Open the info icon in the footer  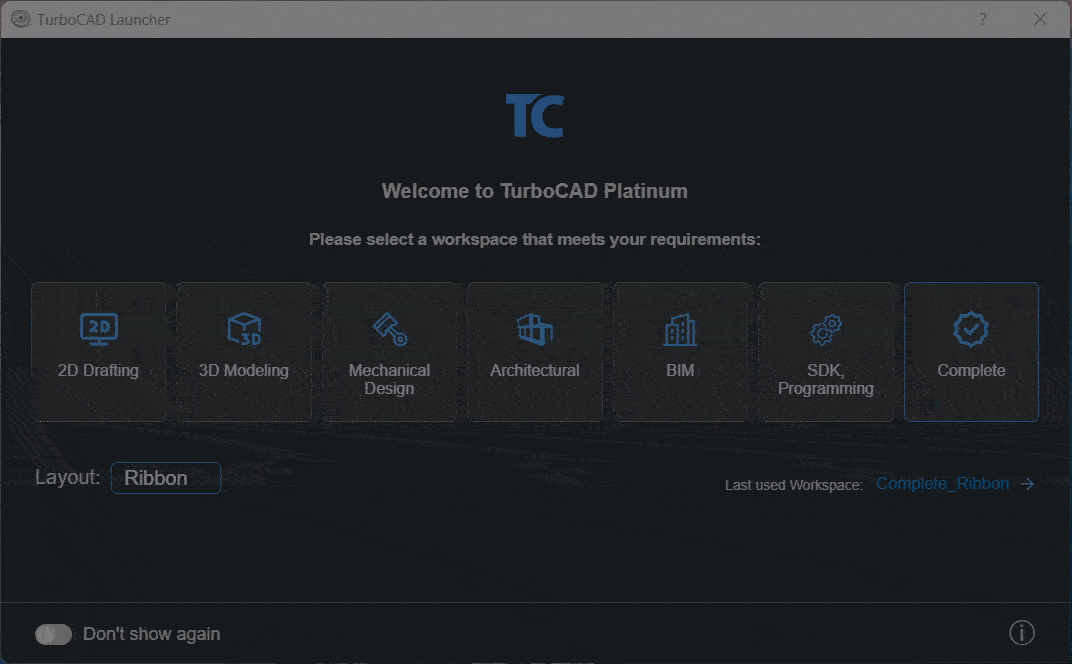(1022, 633)
